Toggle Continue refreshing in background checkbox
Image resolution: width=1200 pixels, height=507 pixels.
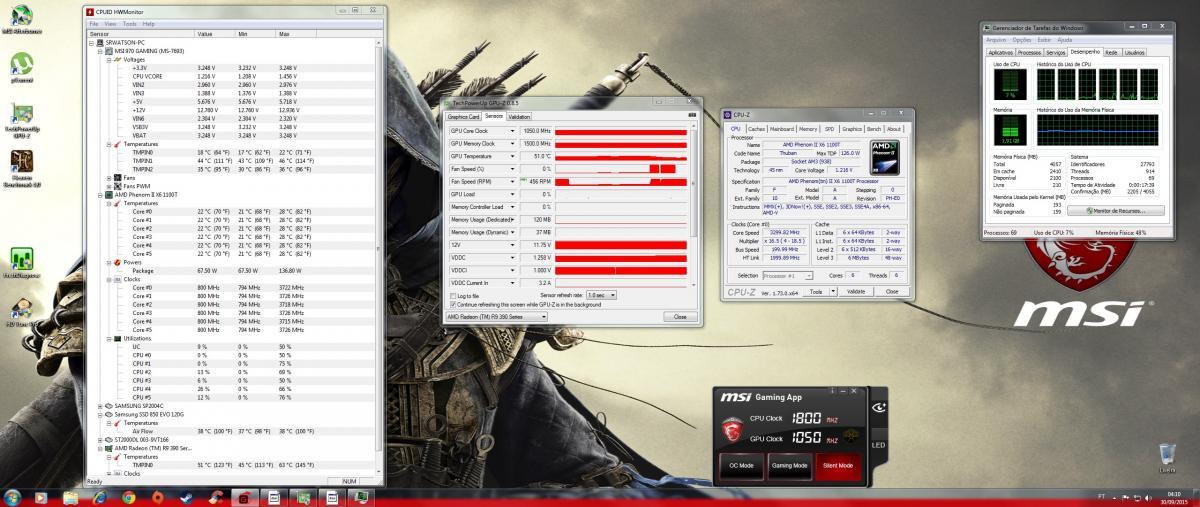coord(451,304)
